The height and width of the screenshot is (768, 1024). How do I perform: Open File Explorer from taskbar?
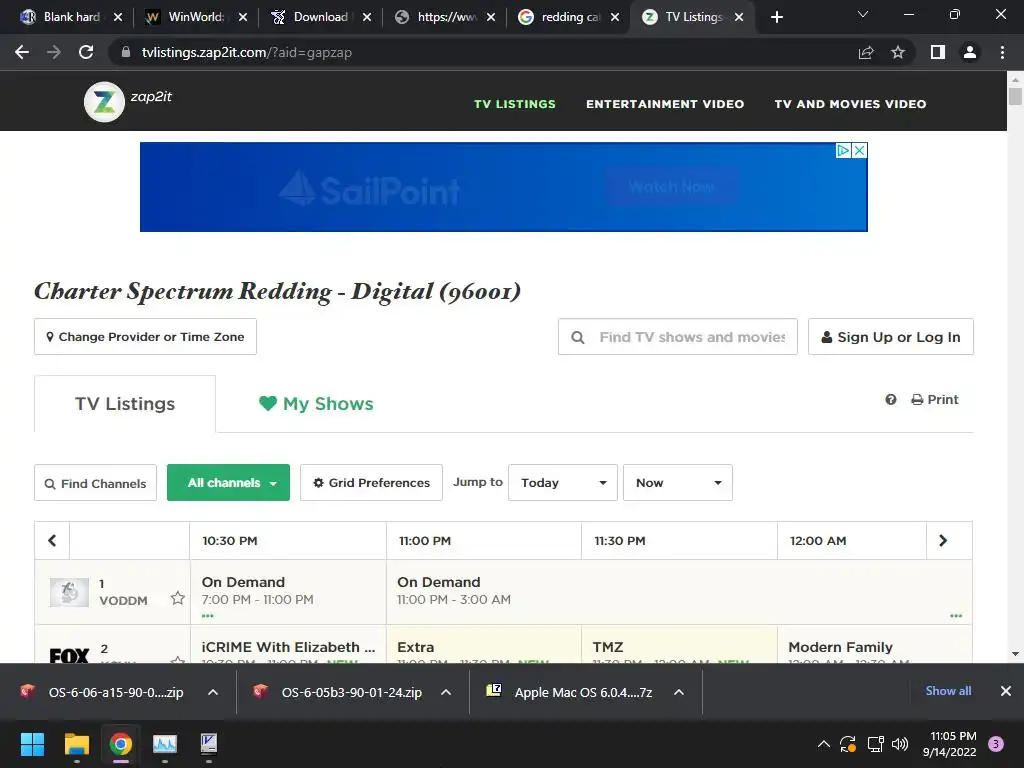tap(76, 744)
